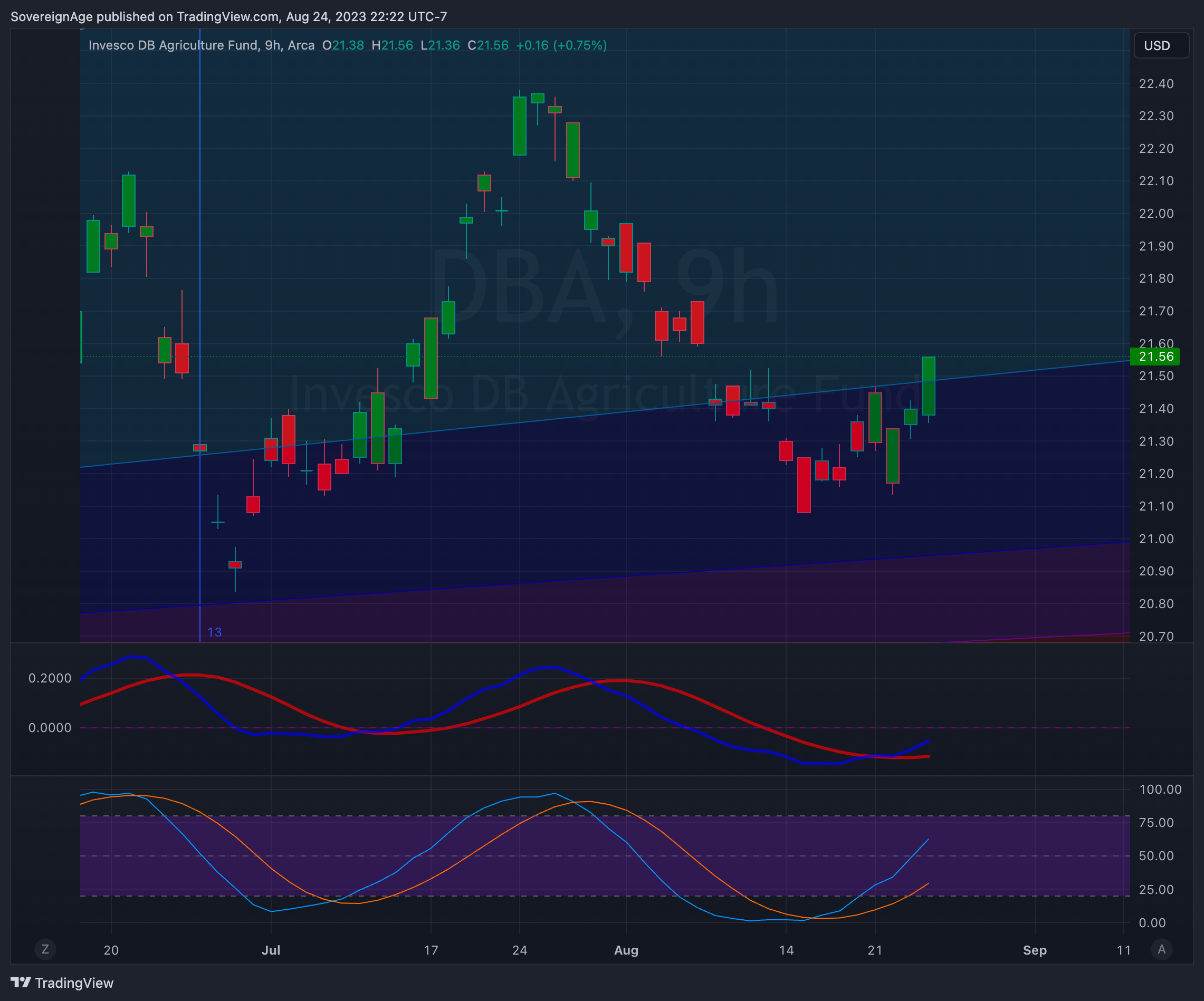Click the SovereignAge published header text
The image size is (1204, 1001).
(x=229, y=17)
